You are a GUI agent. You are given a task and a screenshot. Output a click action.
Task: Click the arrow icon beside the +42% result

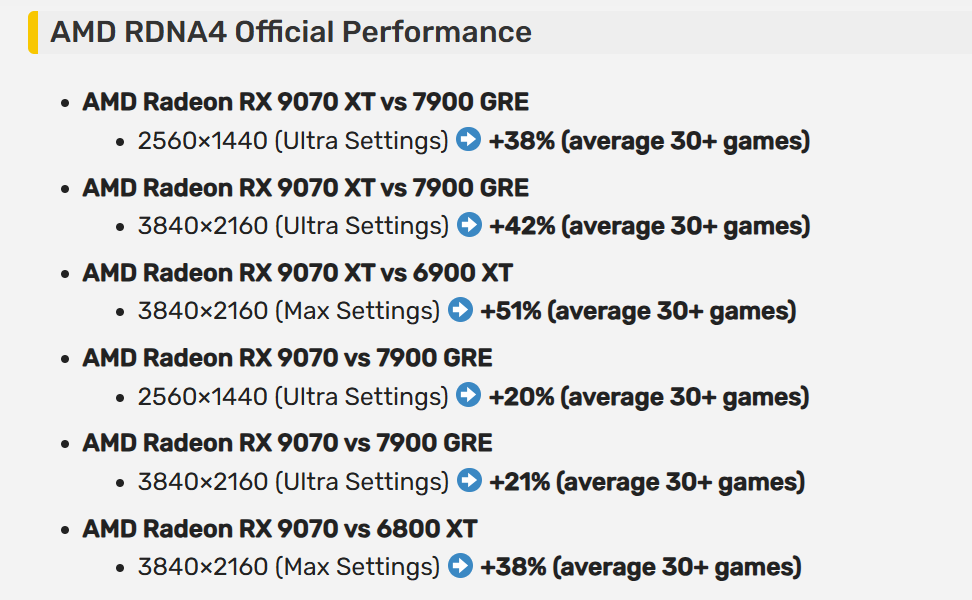click(x=469, y=225)
